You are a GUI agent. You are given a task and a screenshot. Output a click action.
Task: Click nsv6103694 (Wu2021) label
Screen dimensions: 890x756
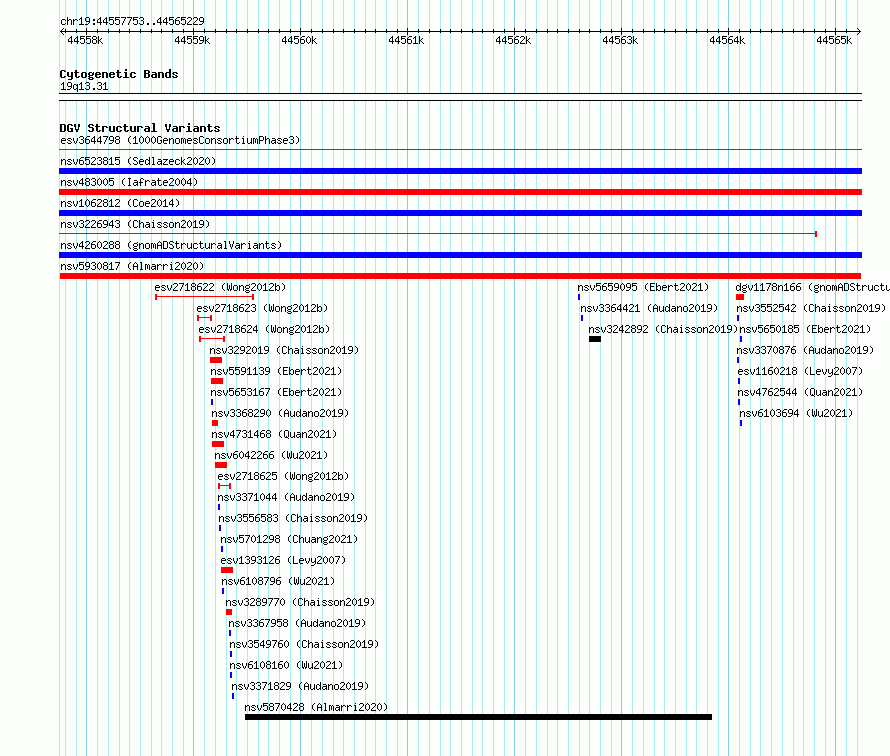coord(796,413)
